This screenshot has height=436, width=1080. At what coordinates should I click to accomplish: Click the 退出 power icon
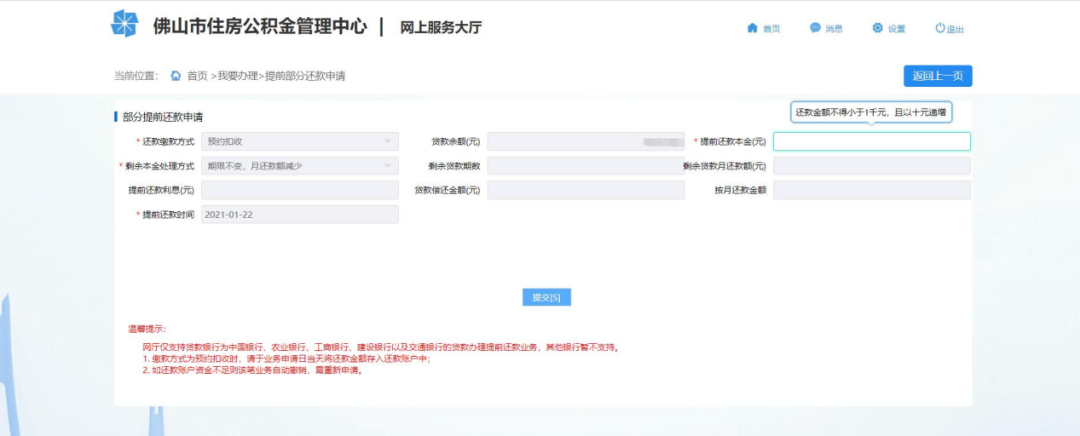(x=940, y=28)
